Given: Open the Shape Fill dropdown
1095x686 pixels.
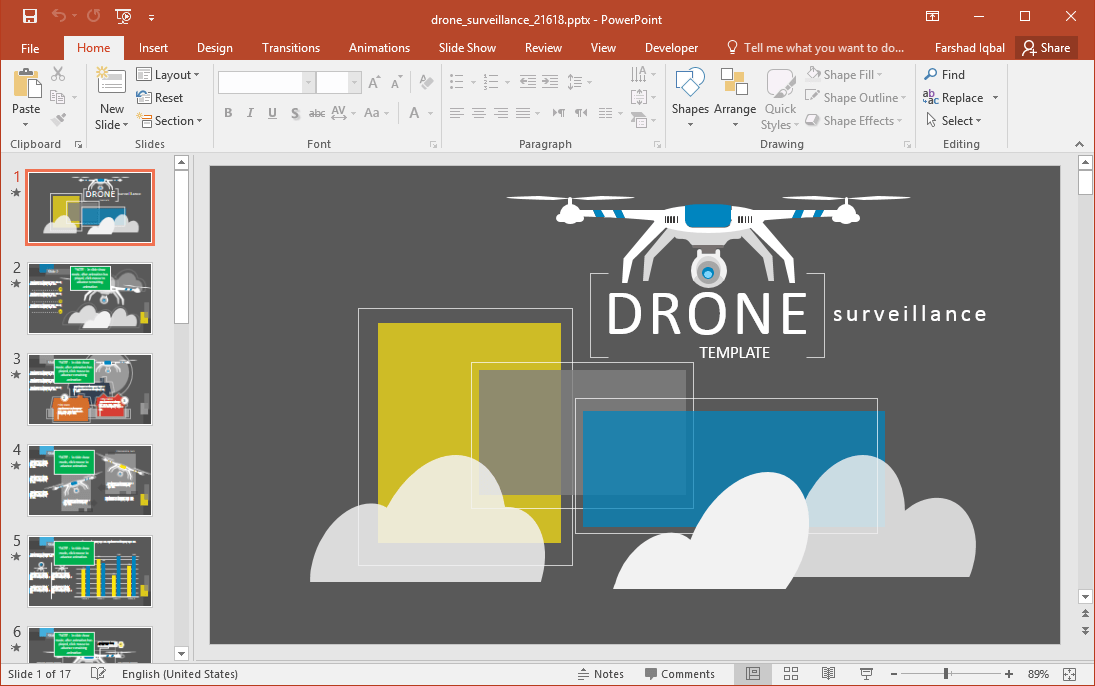Looking at the screenshot, I should tap(848, 73).
